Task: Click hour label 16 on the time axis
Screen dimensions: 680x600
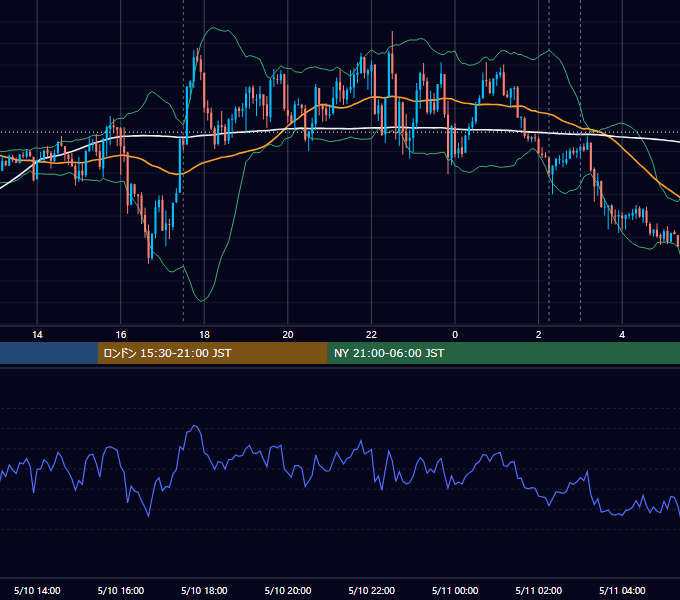Action: tap(121, 335)
